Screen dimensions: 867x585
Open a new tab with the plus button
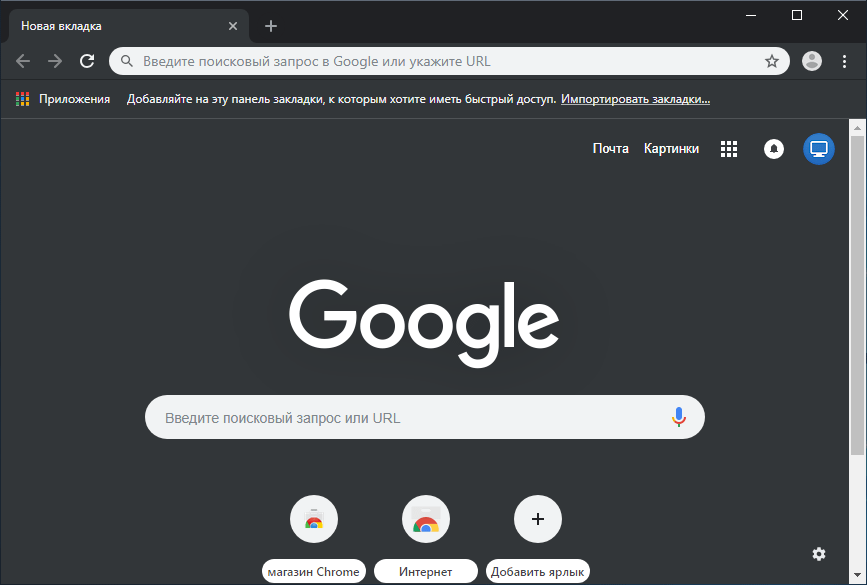tap(270, 26)
